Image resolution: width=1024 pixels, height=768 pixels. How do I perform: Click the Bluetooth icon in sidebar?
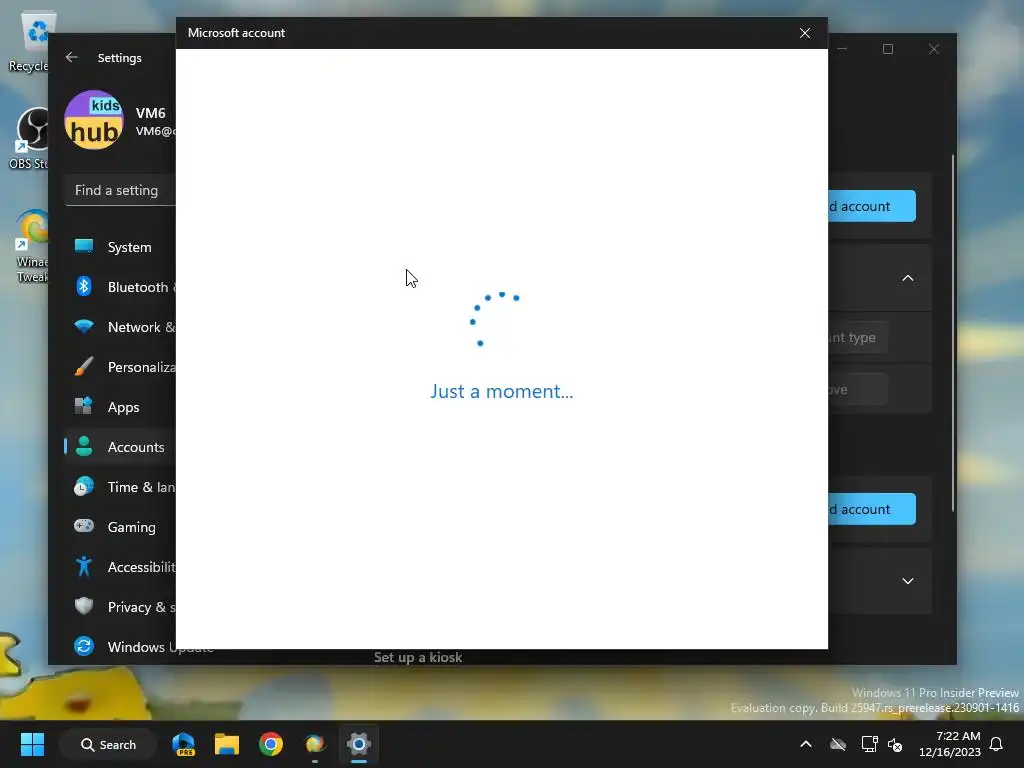tap(84, 286)
